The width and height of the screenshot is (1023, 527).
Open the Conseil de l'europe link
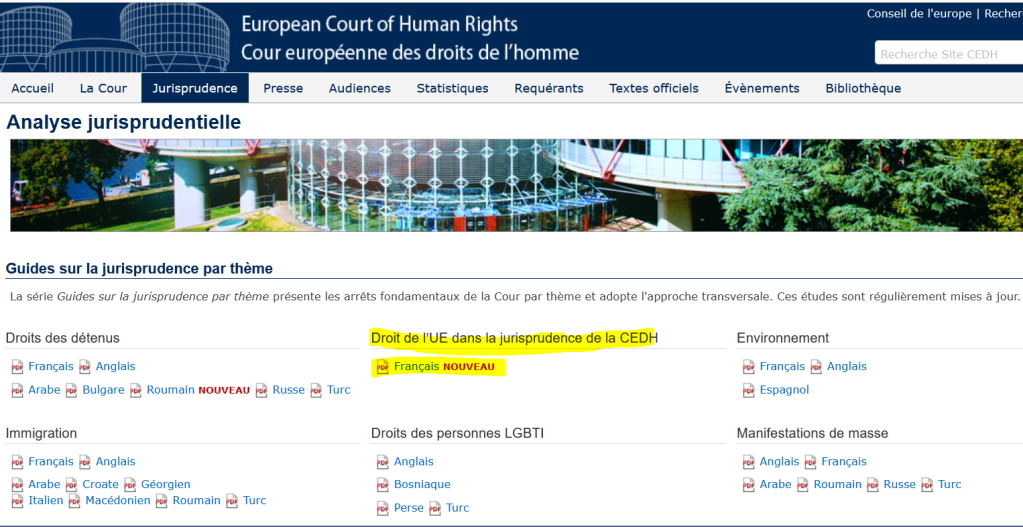[x=919, y=14]
